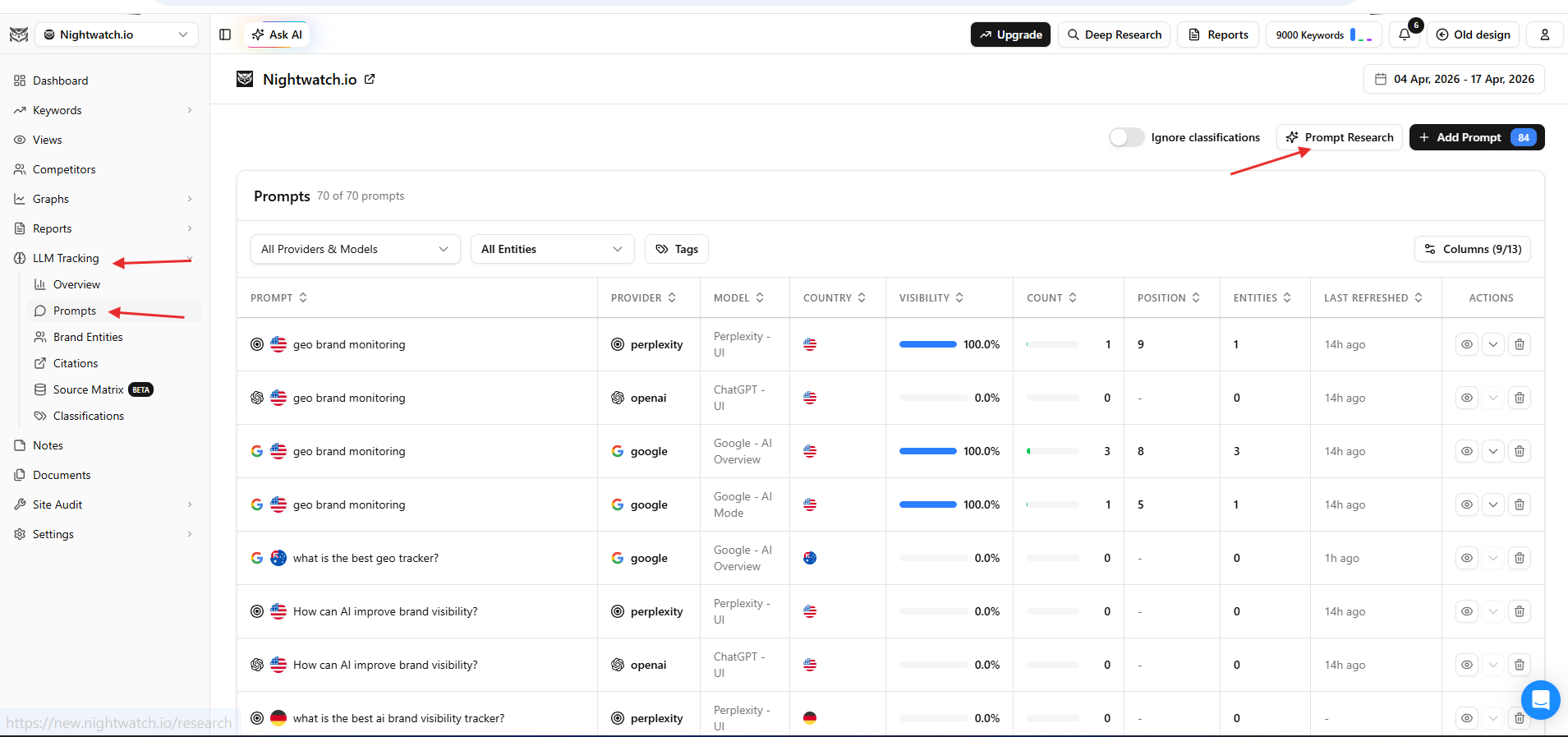Click the user profile icon
Screen dimensions: 1568x737
1544,35
